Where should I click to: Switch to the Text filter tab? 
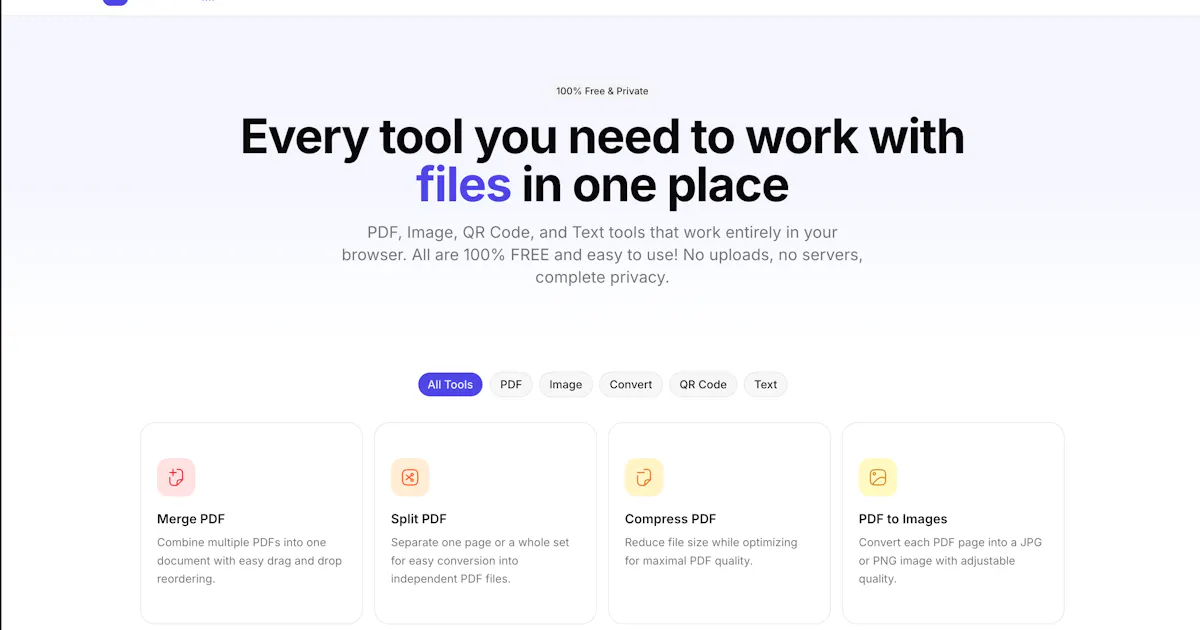[766, 384]
